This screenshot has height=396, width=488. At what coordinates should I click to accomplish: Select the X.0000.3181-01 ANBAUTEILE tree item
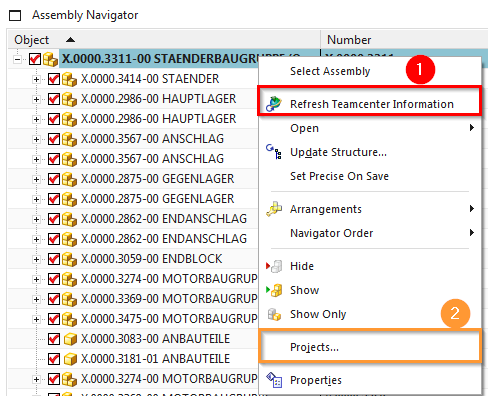pos(155,359)
